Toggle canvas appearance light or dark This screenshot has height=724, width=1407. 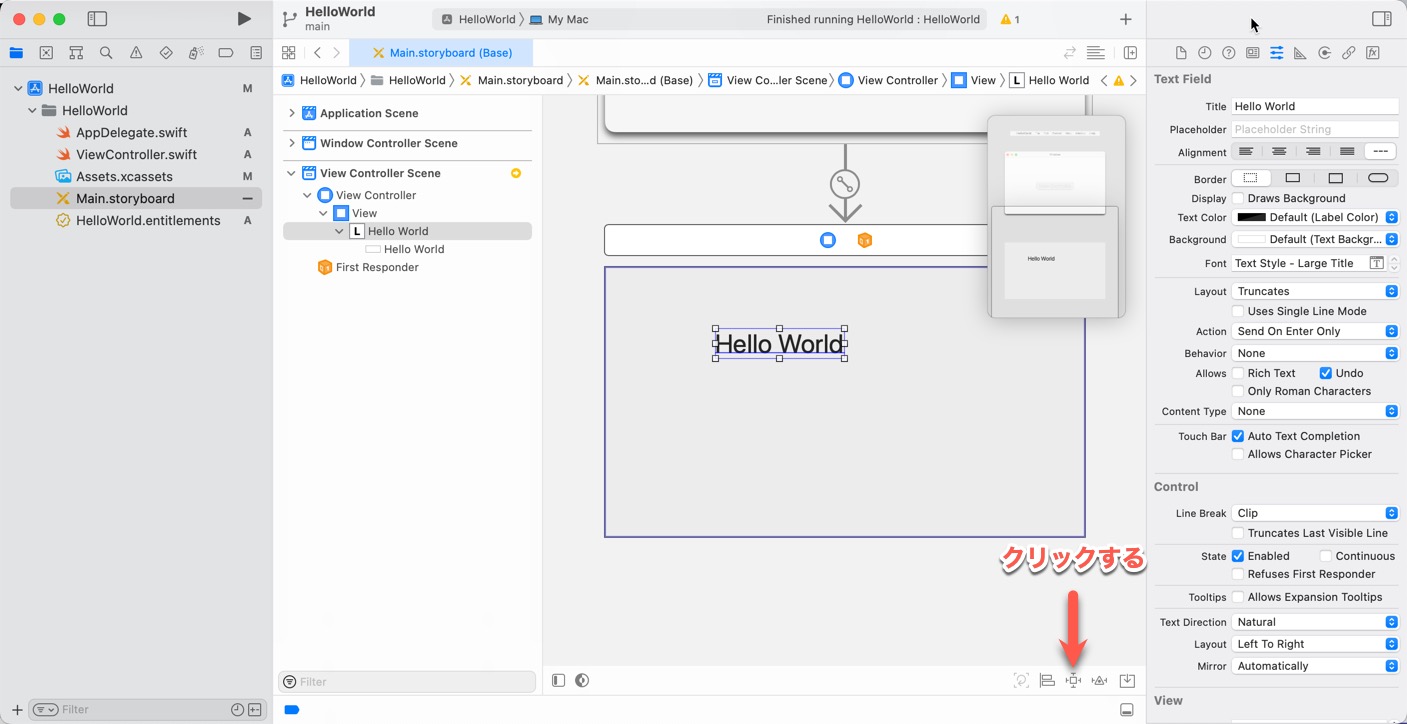[582, 681]
